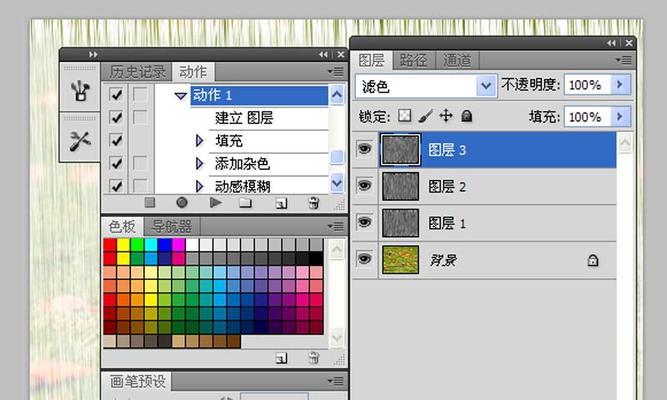The width and height of the screenshot is (667, 400).
Task: Select the 色板 tab
Action: pos(123,226)
